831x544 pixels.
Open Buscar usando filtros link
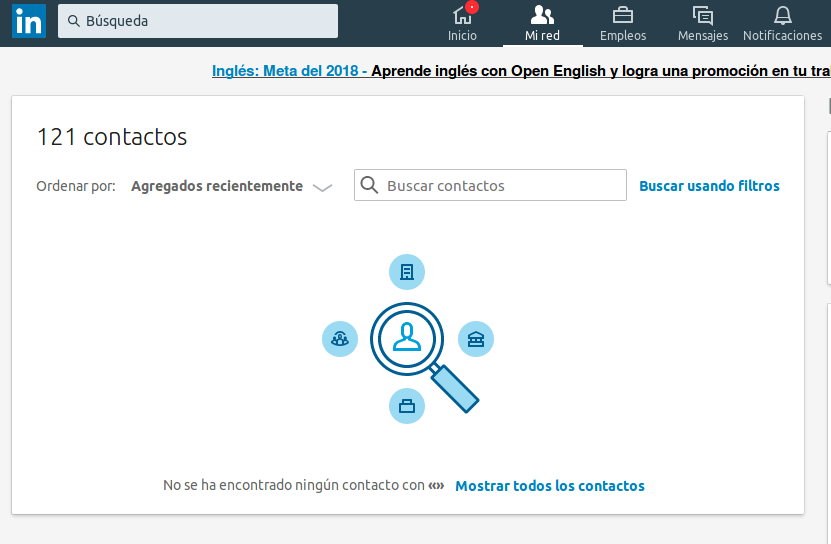click(709, 186)
